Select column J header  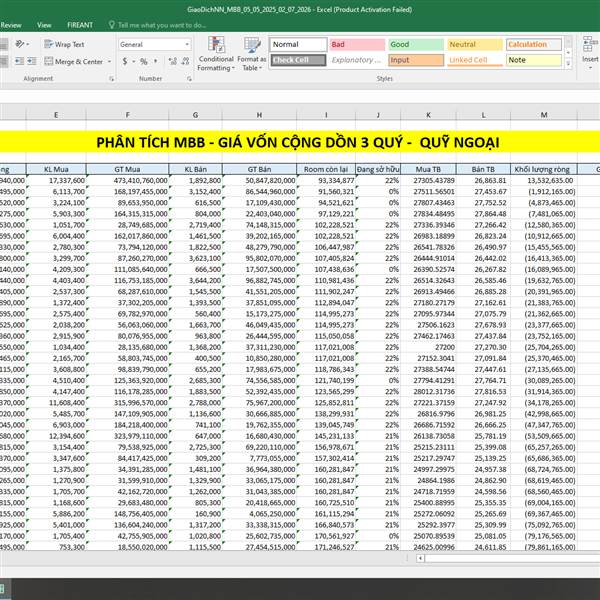click(x=378, y=115)
